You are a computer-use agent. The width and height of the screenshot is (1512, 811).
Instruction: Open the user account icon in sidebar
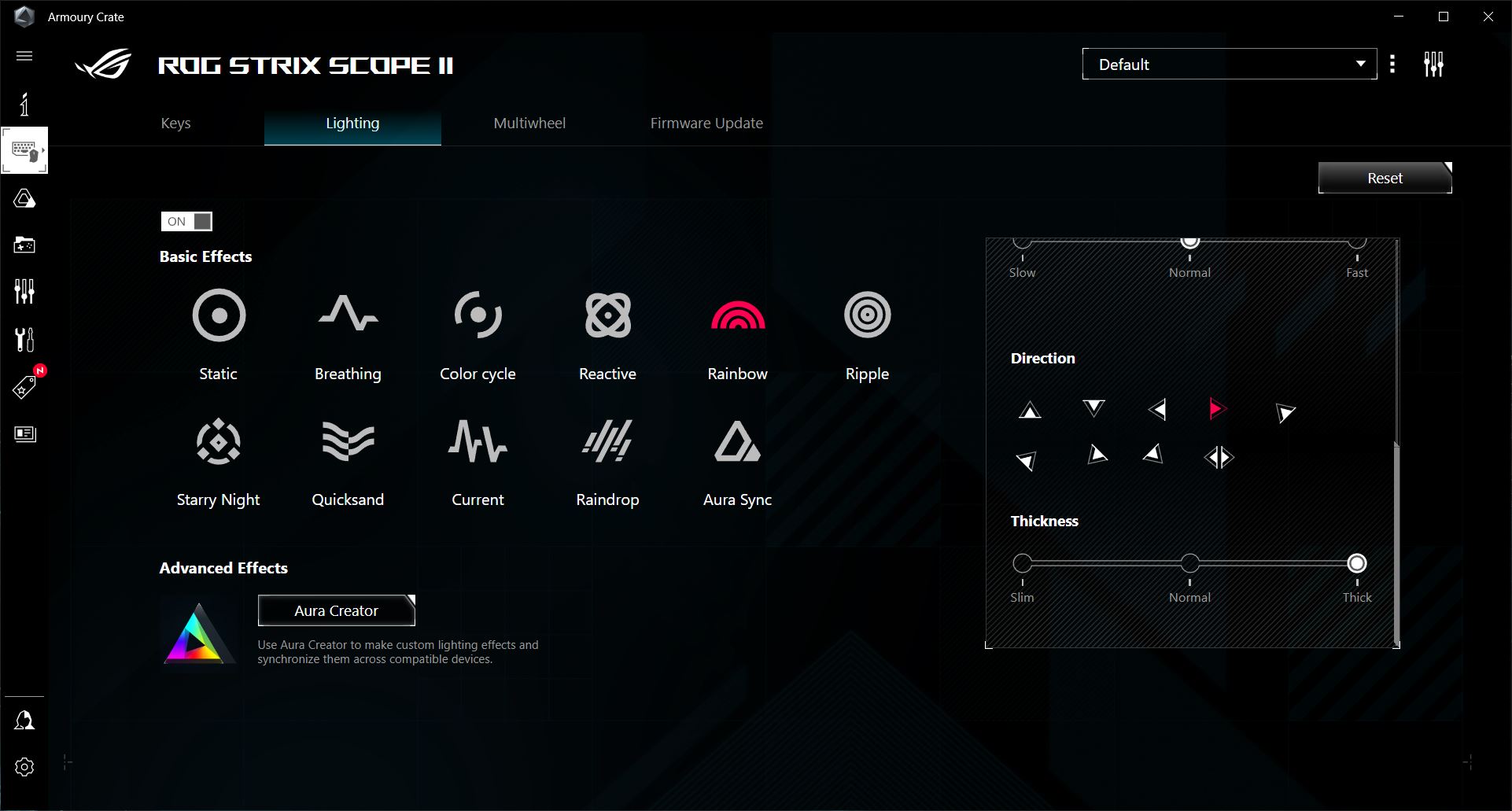pyautogui.click(x=24, y=721)
